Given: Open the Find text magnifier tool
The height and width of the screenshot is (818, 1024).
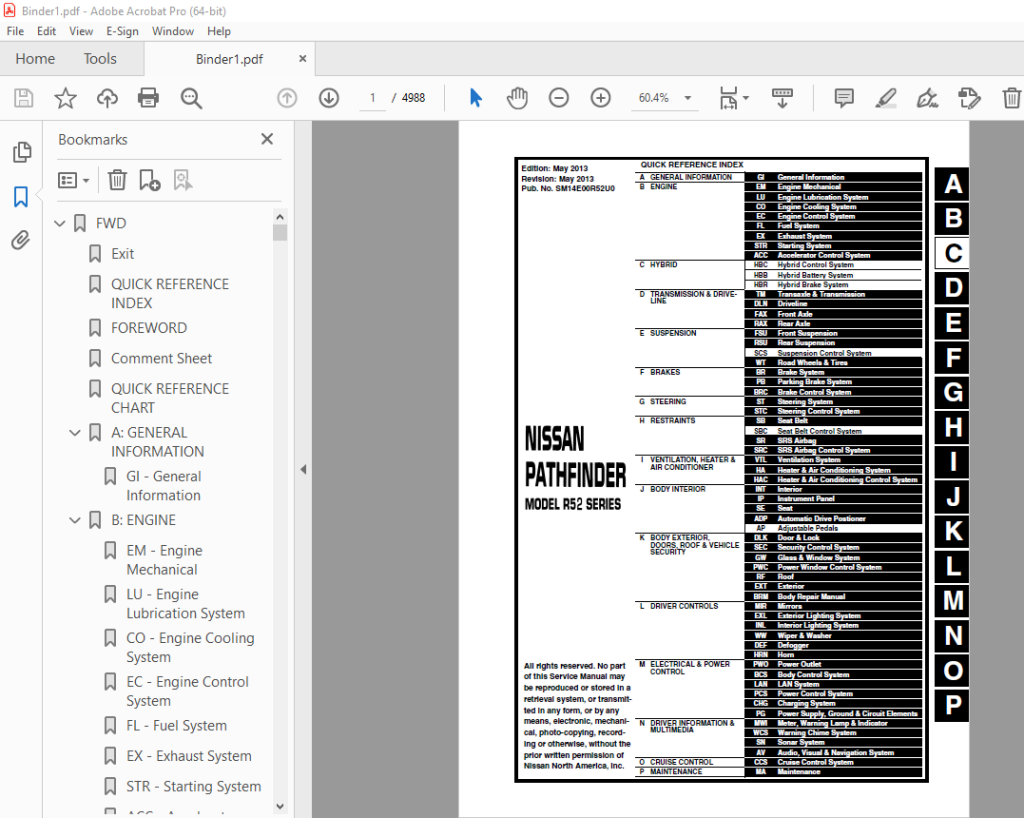Looking at the screenshot, I should tap(191, 98).
